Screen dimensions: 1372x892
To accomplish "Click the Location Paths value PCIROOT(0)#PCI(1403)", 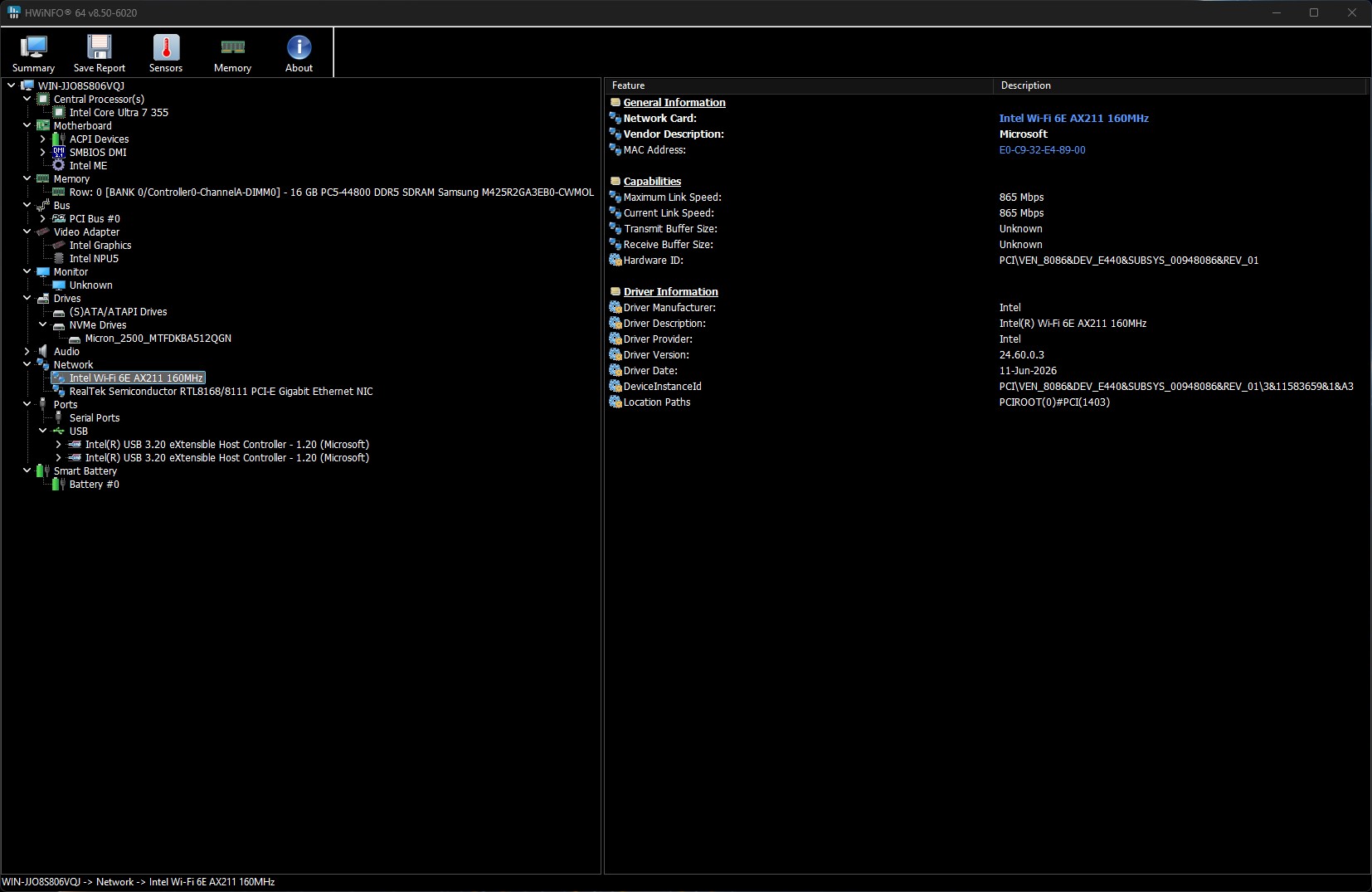I will pos(1054,402).
